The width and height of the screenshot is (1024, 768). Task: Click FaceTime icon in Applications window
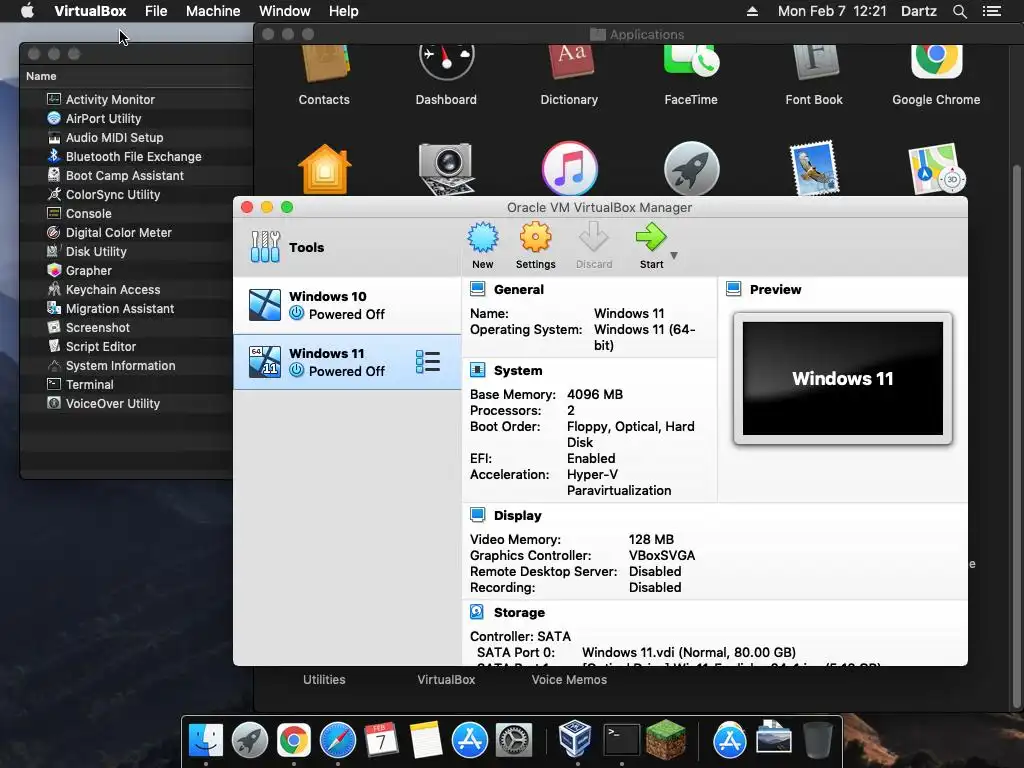691,61
